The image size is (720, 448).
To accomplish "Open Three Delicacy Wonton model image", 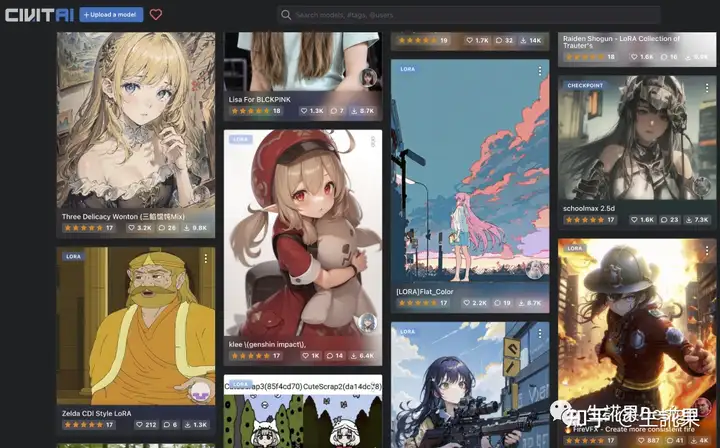I will (135, 119).
